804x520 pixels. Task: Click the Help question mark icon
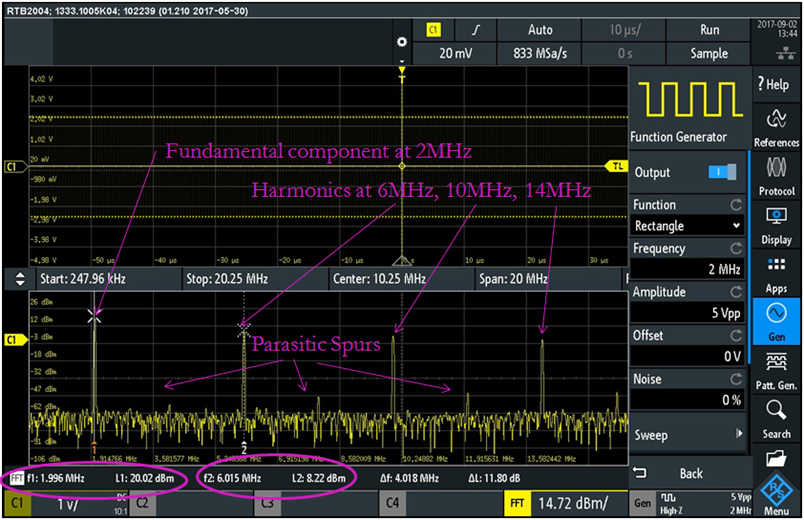tap(776, 84)
